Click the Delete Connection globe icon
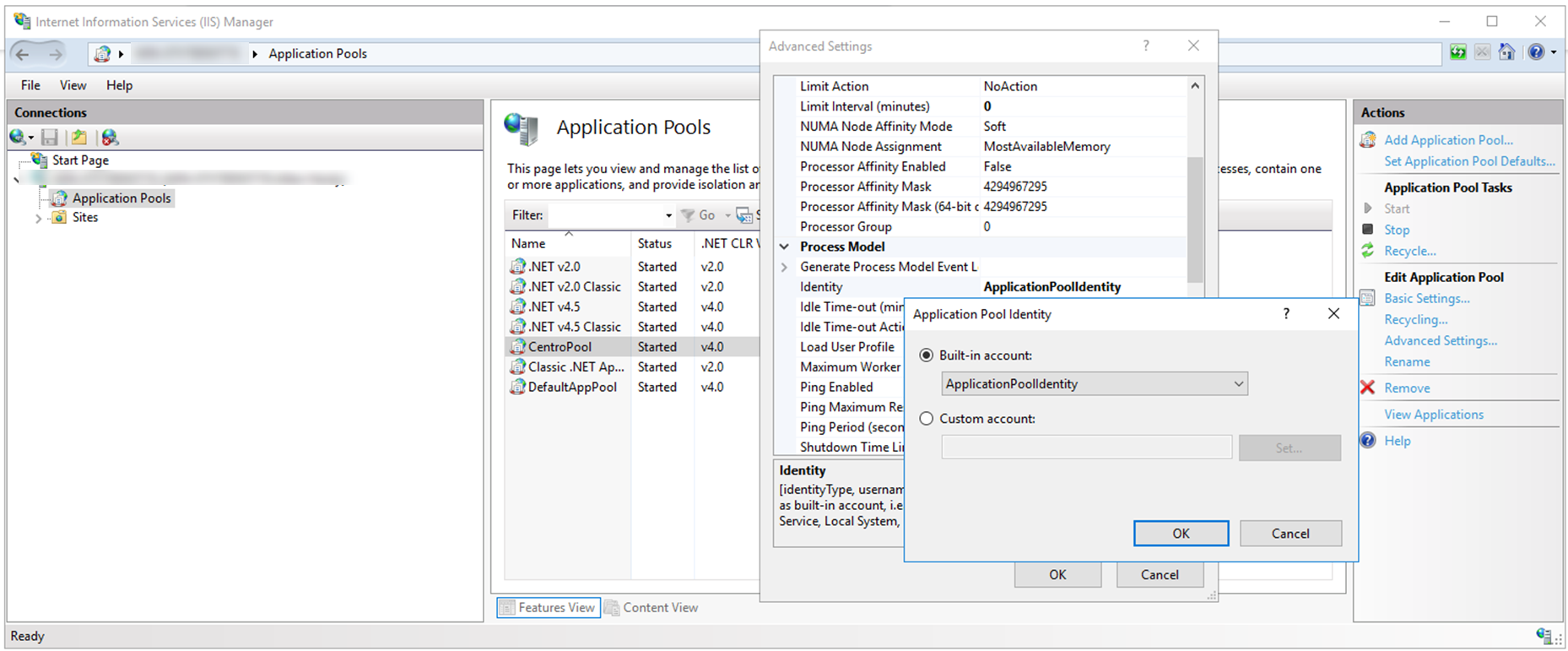 pyautogui.click(x=110, y=138)
